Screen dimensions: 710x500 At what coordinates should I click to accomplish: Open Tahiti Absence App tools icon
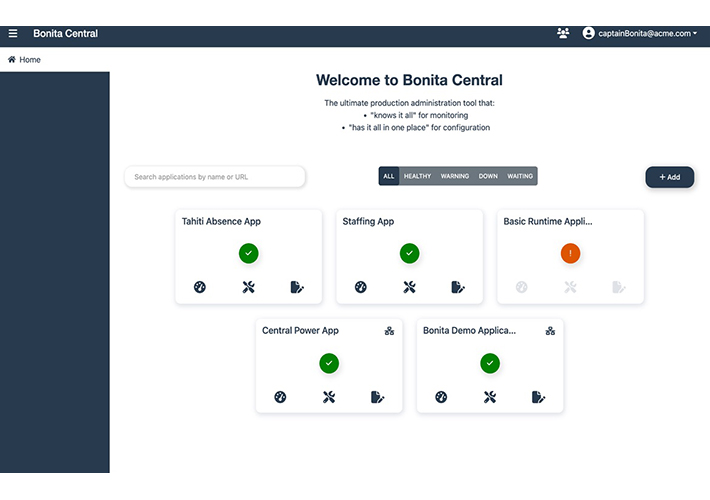[249, 287]
